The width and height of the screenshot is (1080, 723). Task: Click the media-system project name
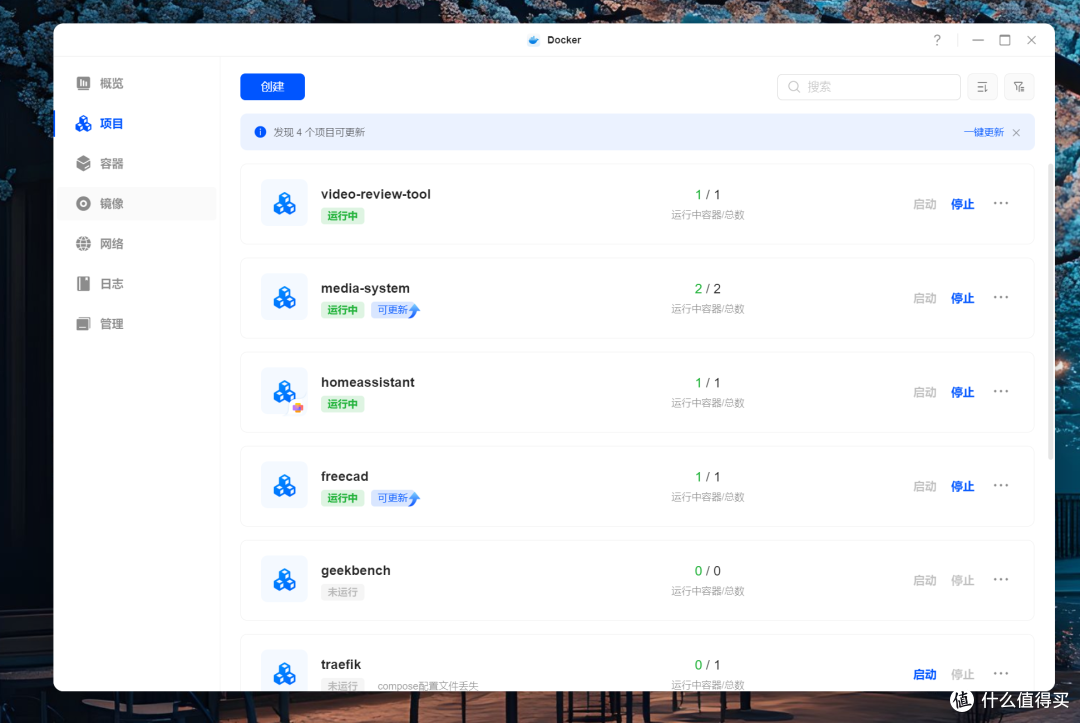[365, 289]
